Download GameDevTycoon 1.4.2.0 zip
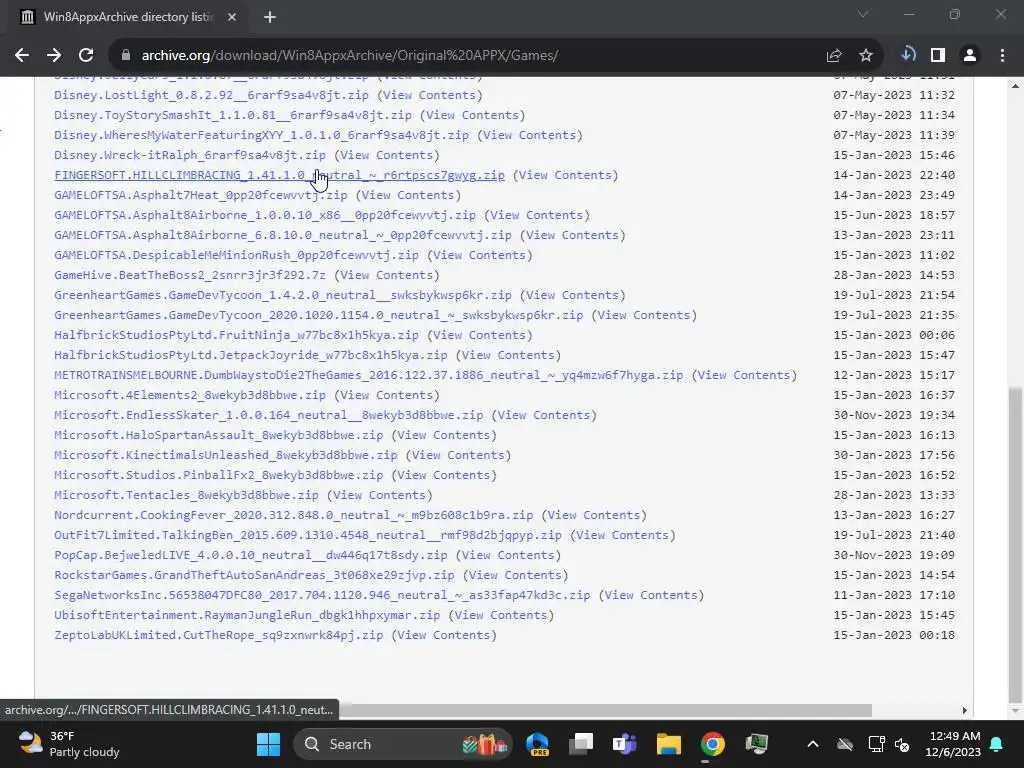Image resolution: width=1024 pixels, height=768 pixels. pos(283,295)
